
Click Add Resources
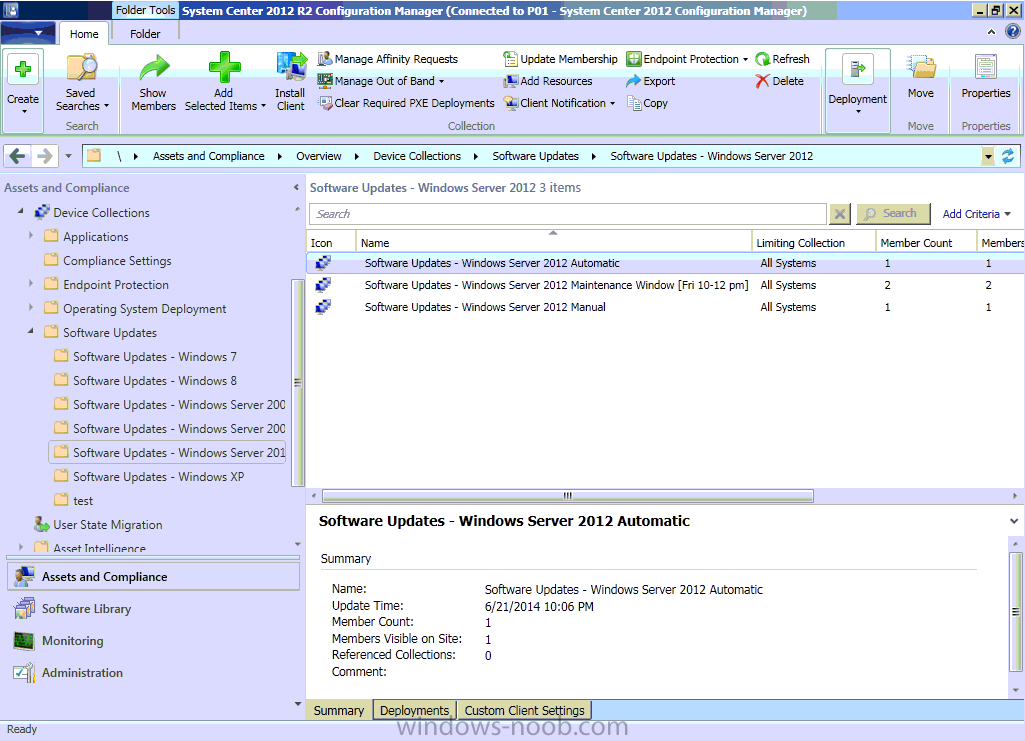tap(548, 81)
